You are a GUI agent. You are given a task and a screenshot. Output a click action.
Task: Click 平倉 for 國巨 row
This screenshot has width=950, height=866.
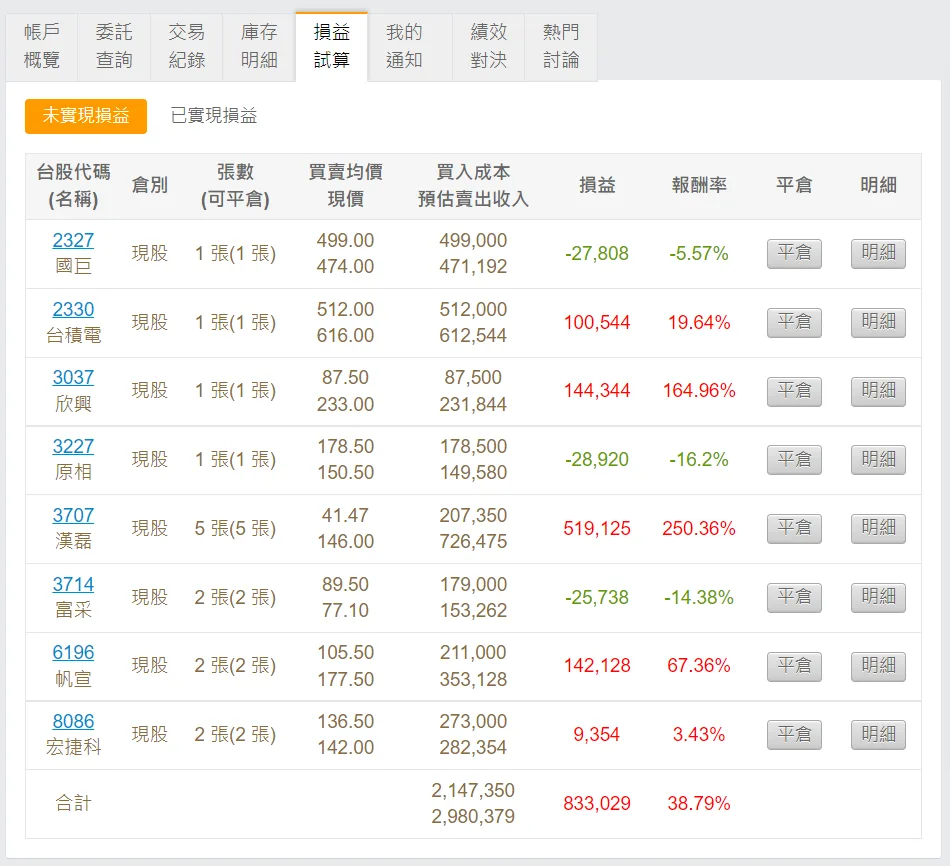click(794, 253)
